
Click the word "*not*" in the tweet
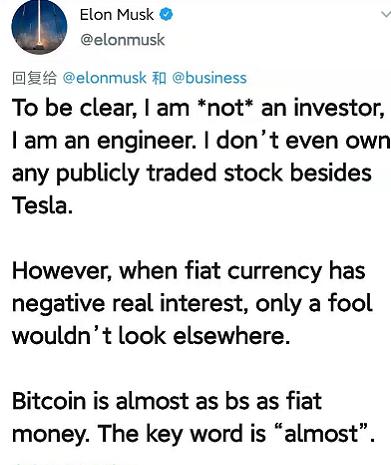coord(225,108)
